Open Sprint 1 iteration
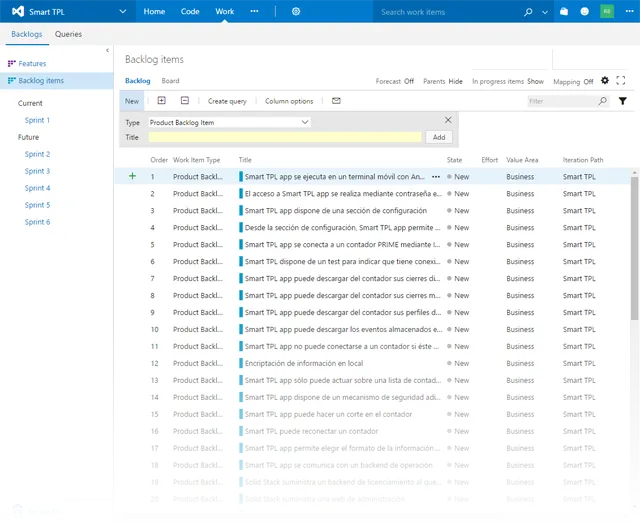This screenshot has height=522, width=640. coord(37,120)
